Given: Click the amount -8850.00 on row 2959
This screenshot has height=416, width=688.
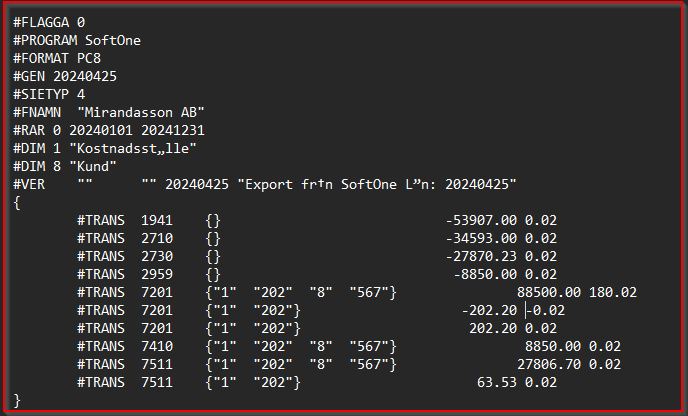Looking at the screenshot, I should 485,274.
